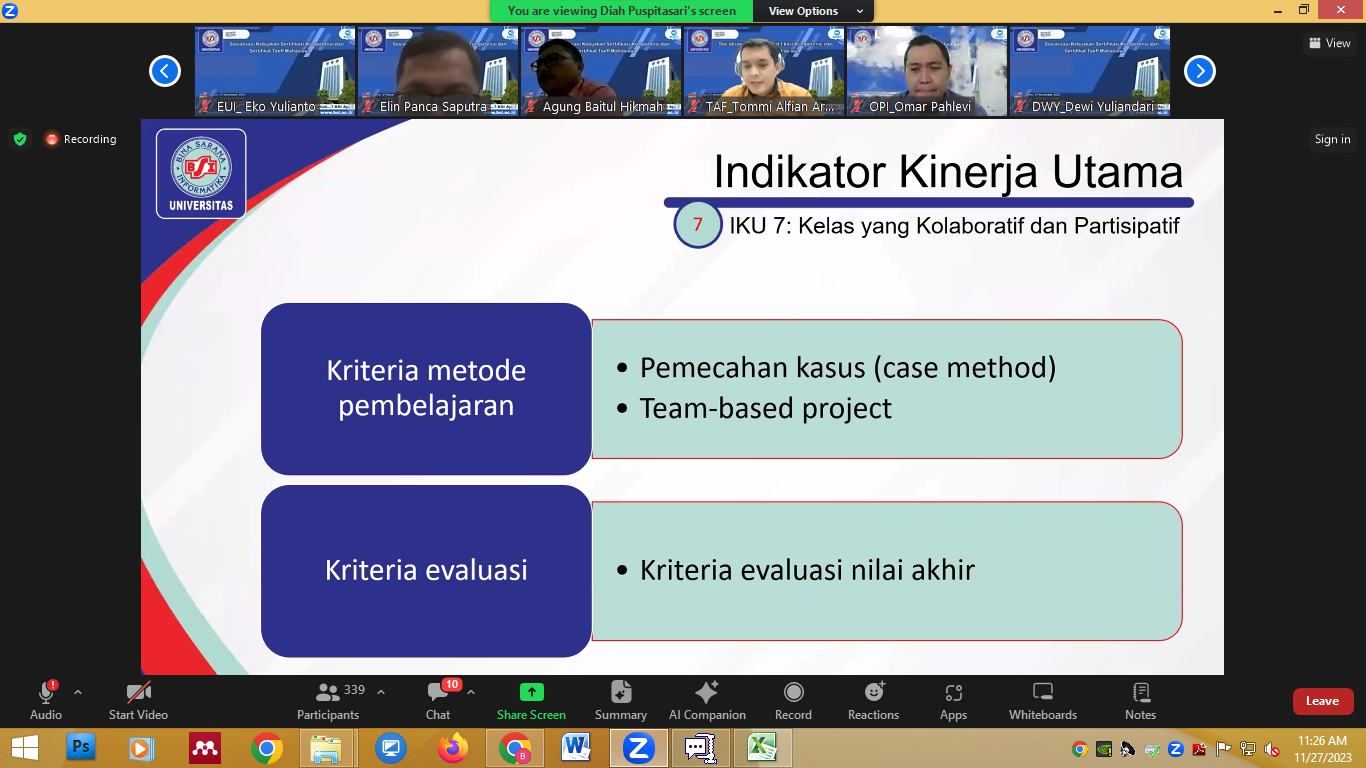Open the Zoom Apps panel
Viewport: 1366px width, 768px height.
(953, 700)
